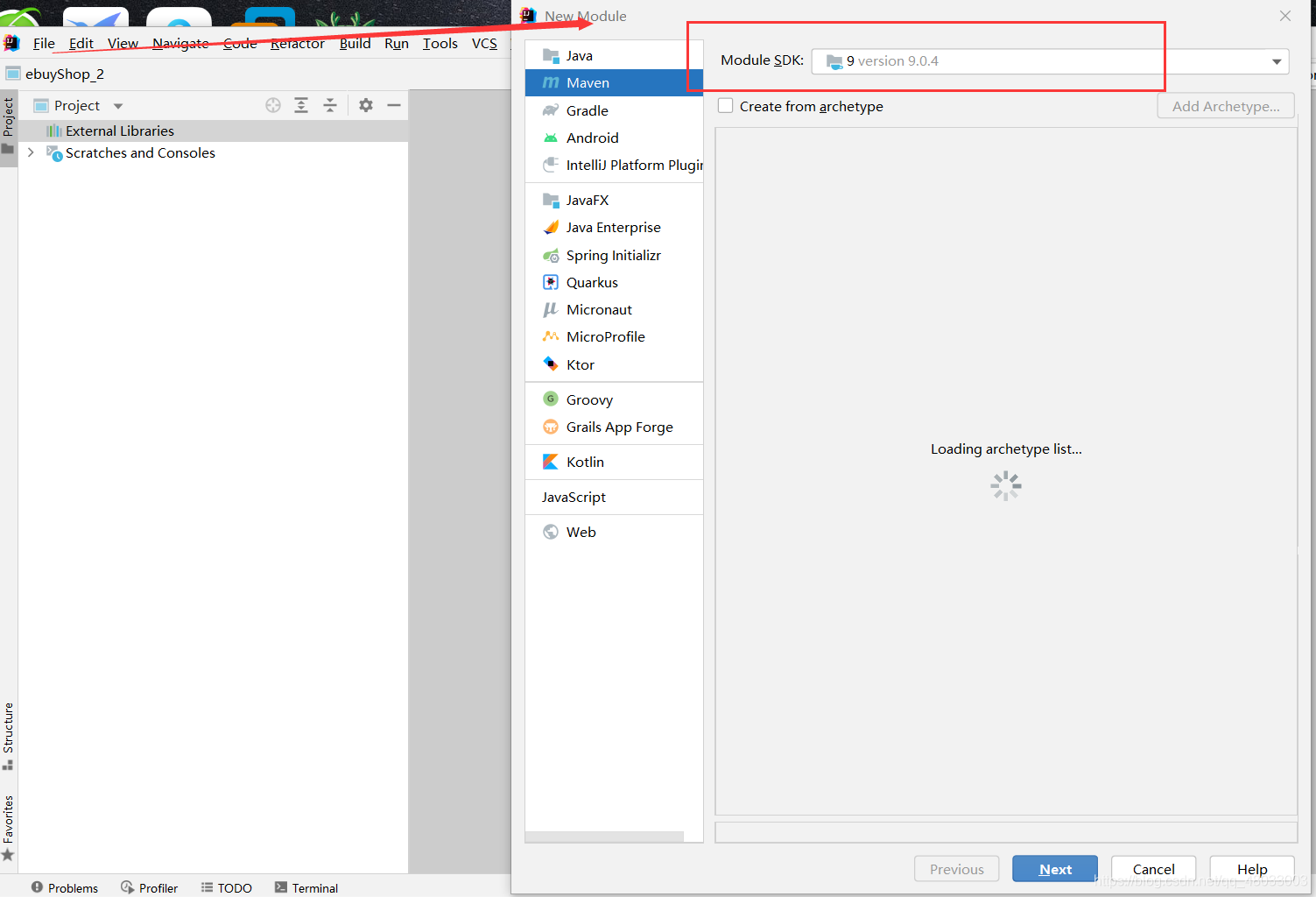
Task: Open the TODO tool window
Action: coord(227,887)
